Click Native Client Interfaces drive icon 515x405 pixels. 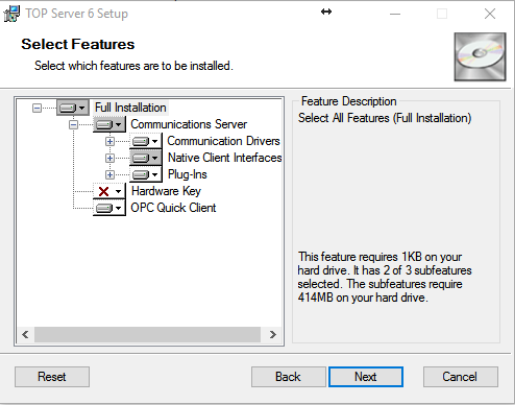point(145,158)
